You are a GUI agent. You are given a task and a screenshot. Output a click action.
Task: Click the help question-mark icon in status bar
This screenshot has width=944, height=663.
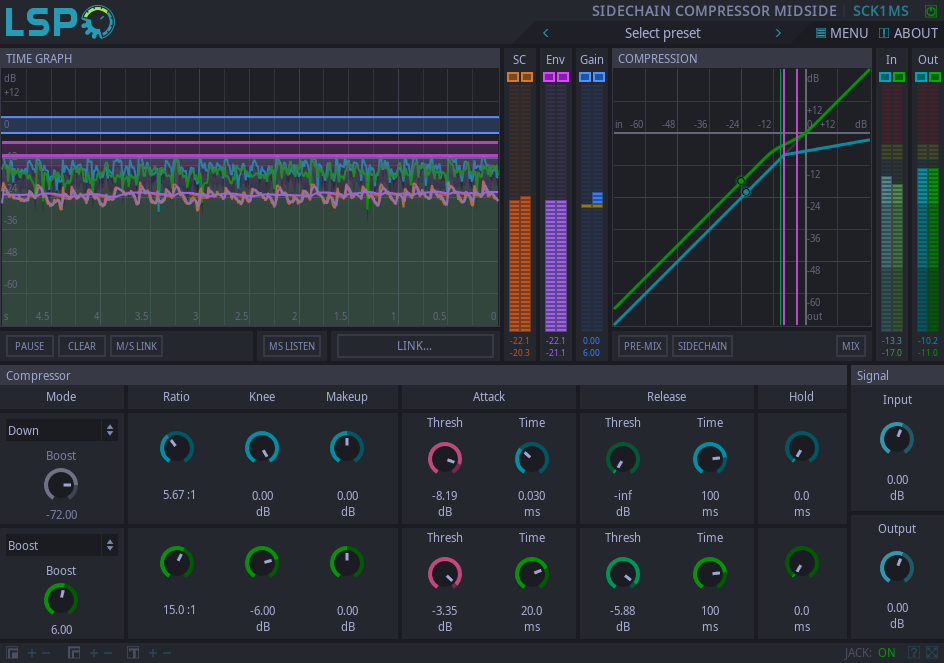click(x=914, y=654)
